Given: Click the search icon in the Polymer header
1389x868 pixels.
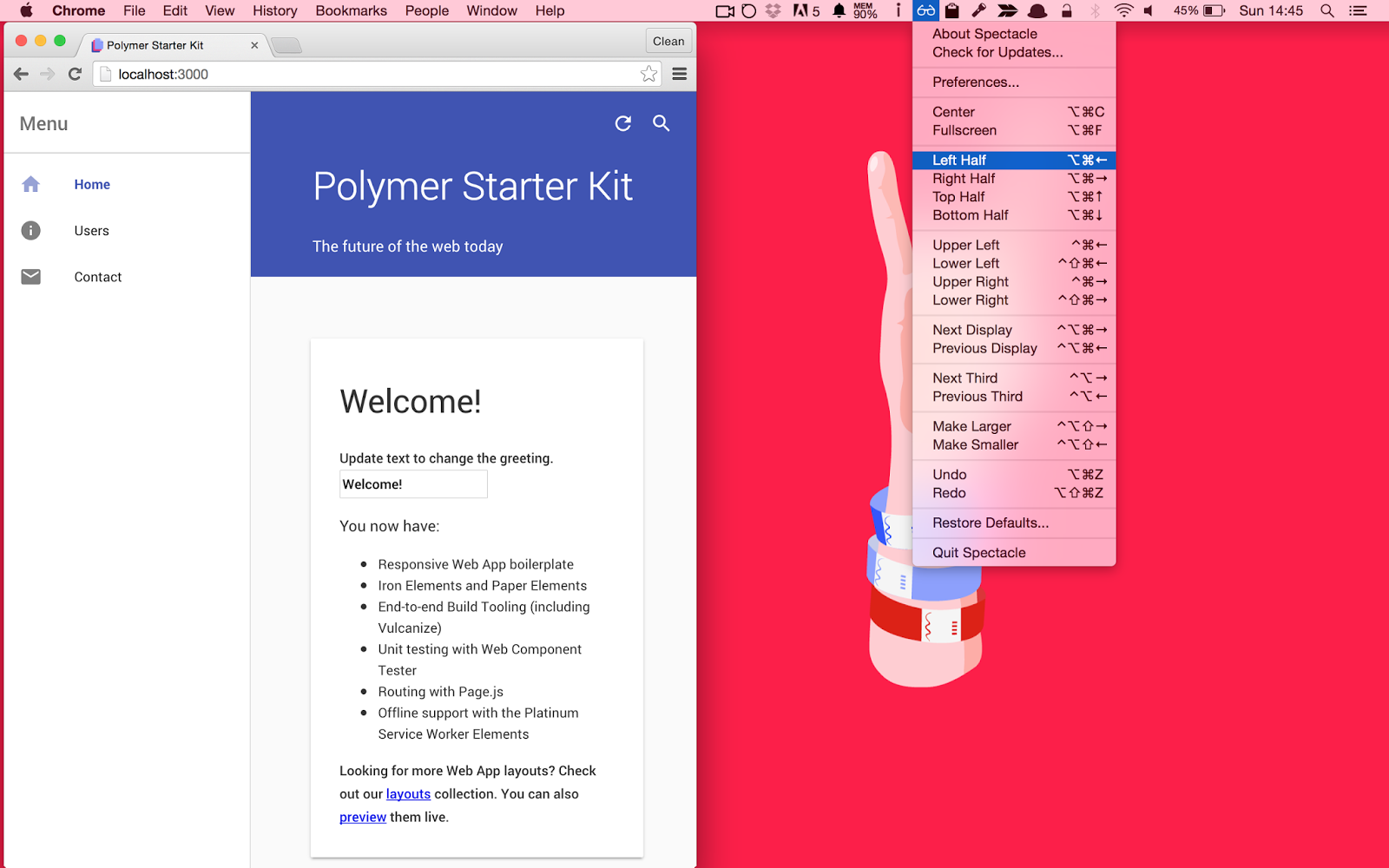Looking at the screenshot, I should 662,123.
